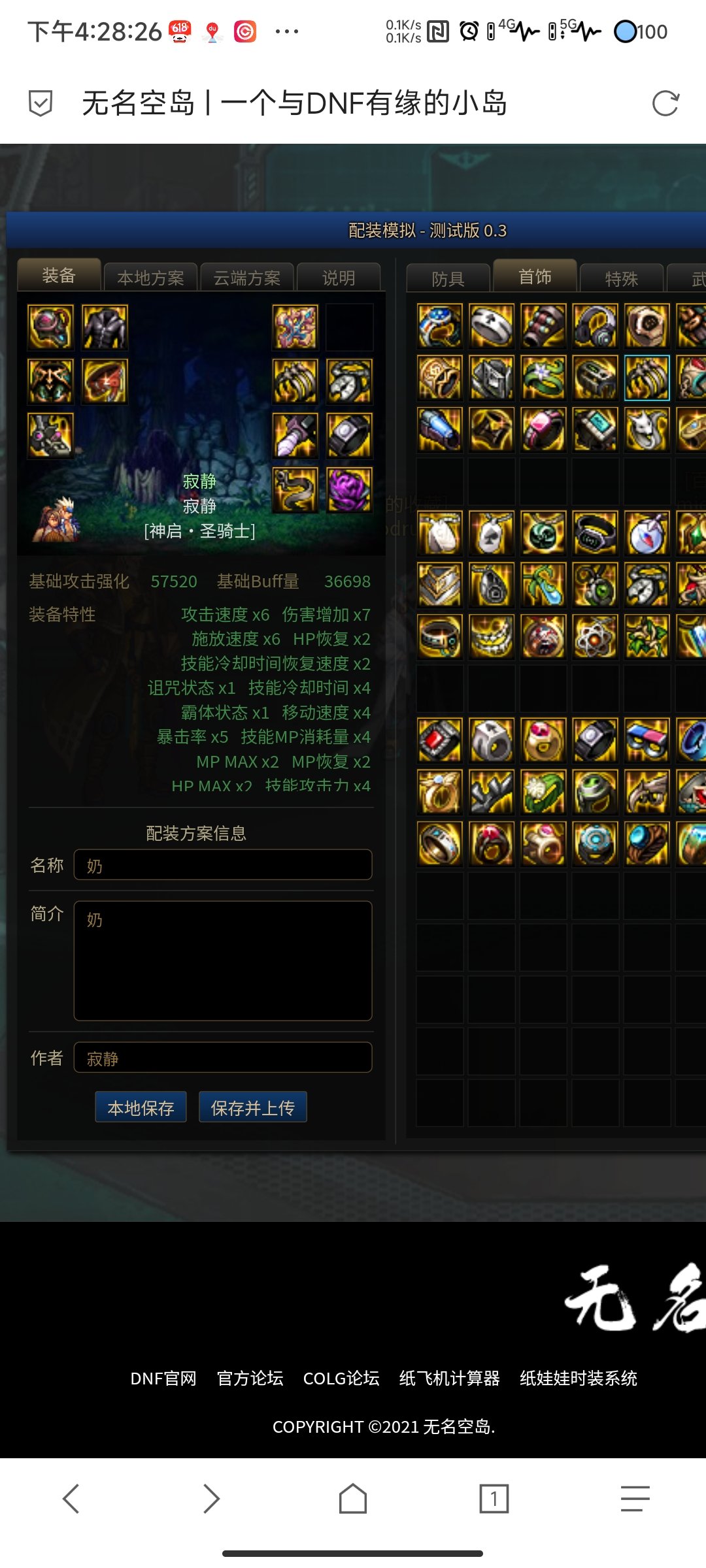Click the 保存并上传 button
Image resolution: width=706 pixels, height=1568 pixels.
[253, 1107]
